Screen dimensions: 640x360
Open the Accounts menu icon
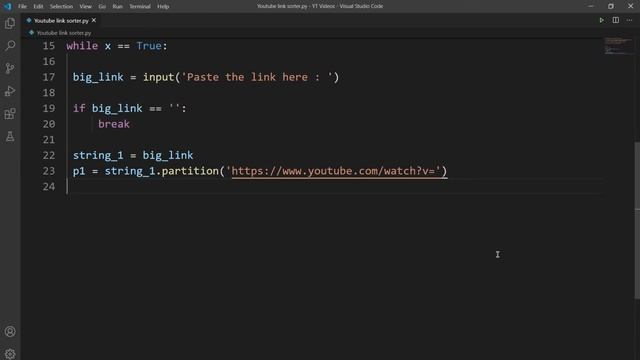[10, 331]
